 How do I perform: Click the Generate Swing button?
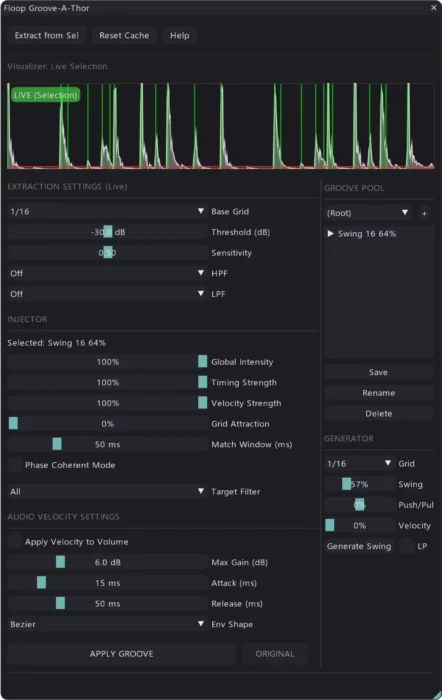359,546
